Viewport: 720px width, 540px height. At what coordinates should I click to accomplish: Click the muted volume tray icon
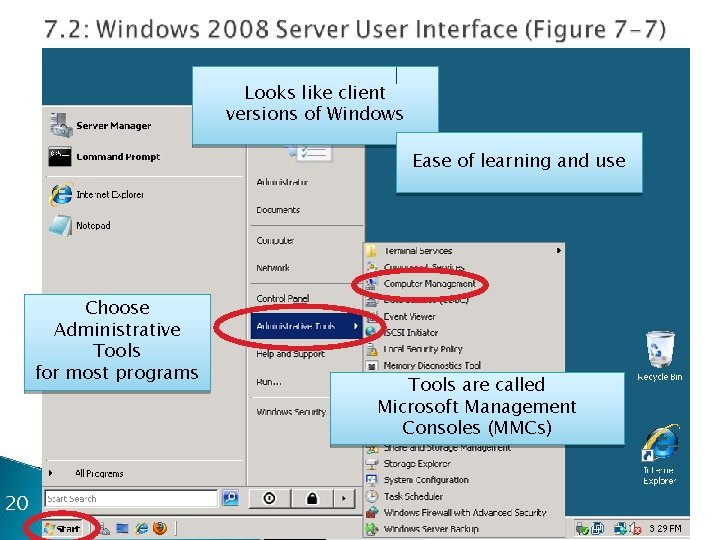[x=636, y=529]
